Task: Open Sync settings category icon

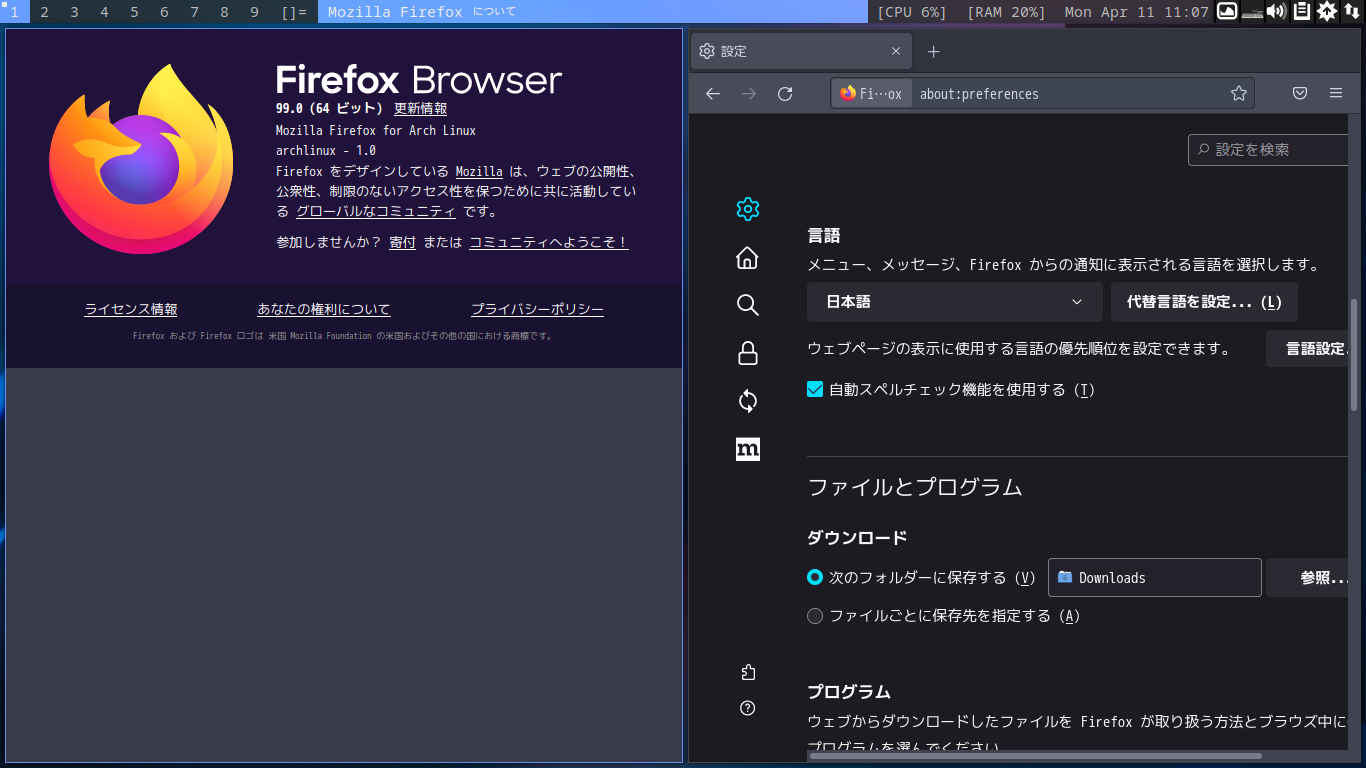Action: tap(747, 401)
